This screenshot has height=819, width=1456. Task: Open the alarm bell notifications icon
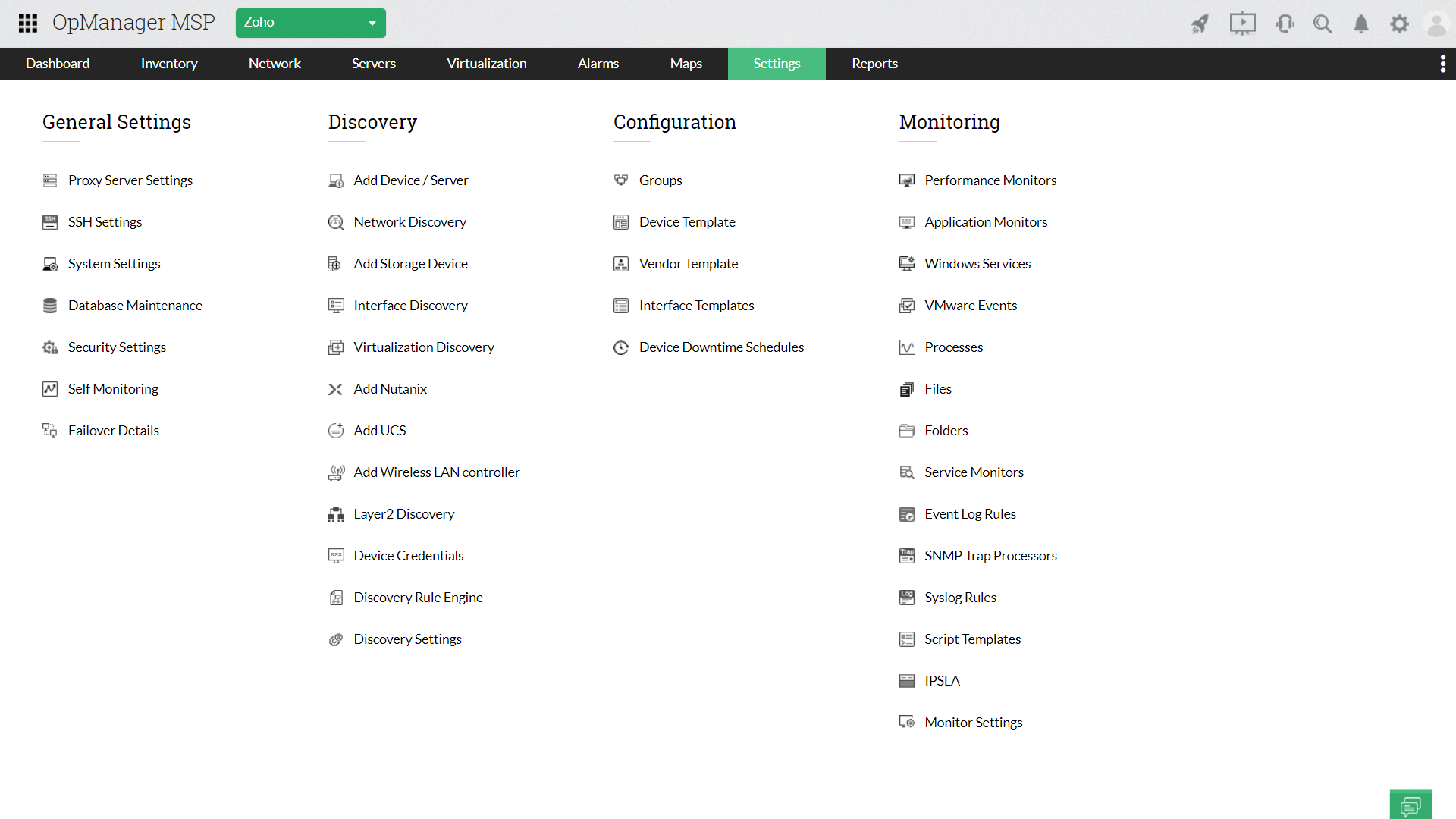tap(1361, 24)
